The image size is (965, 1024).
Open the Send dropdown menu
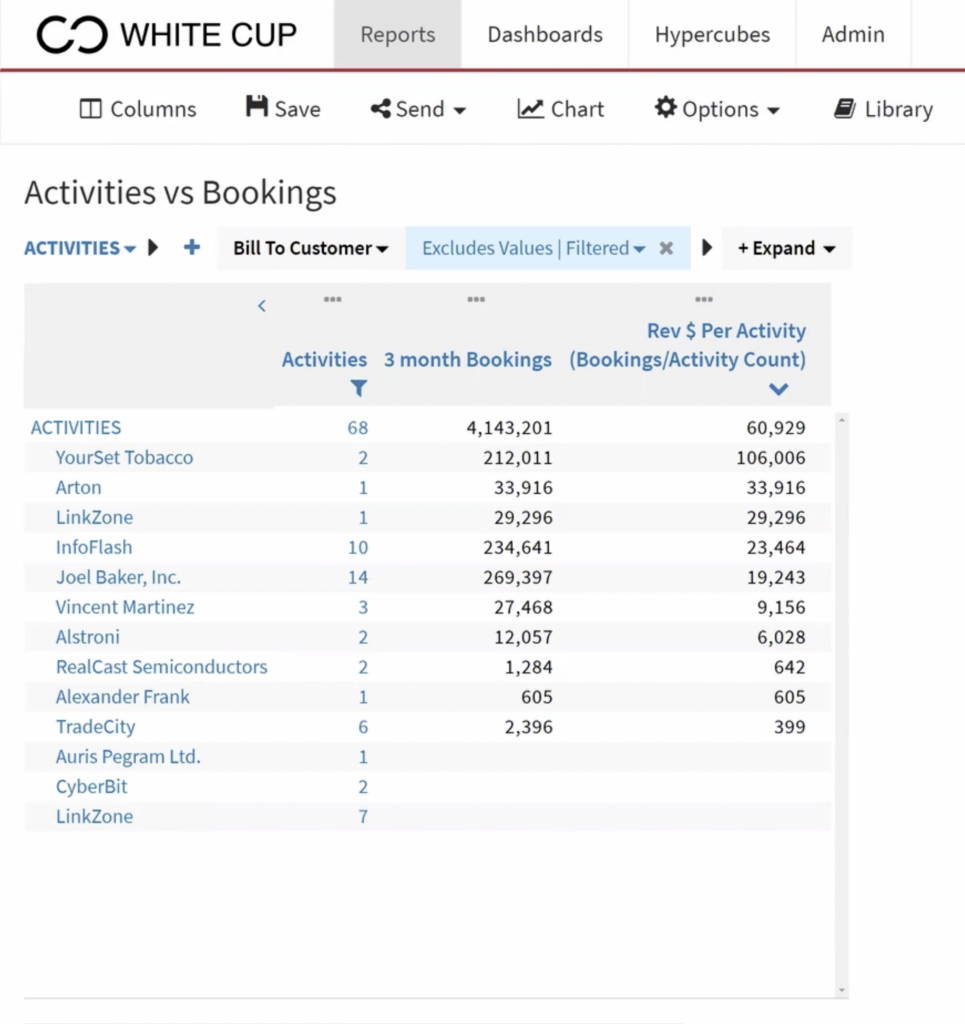[x=418, y=109]
